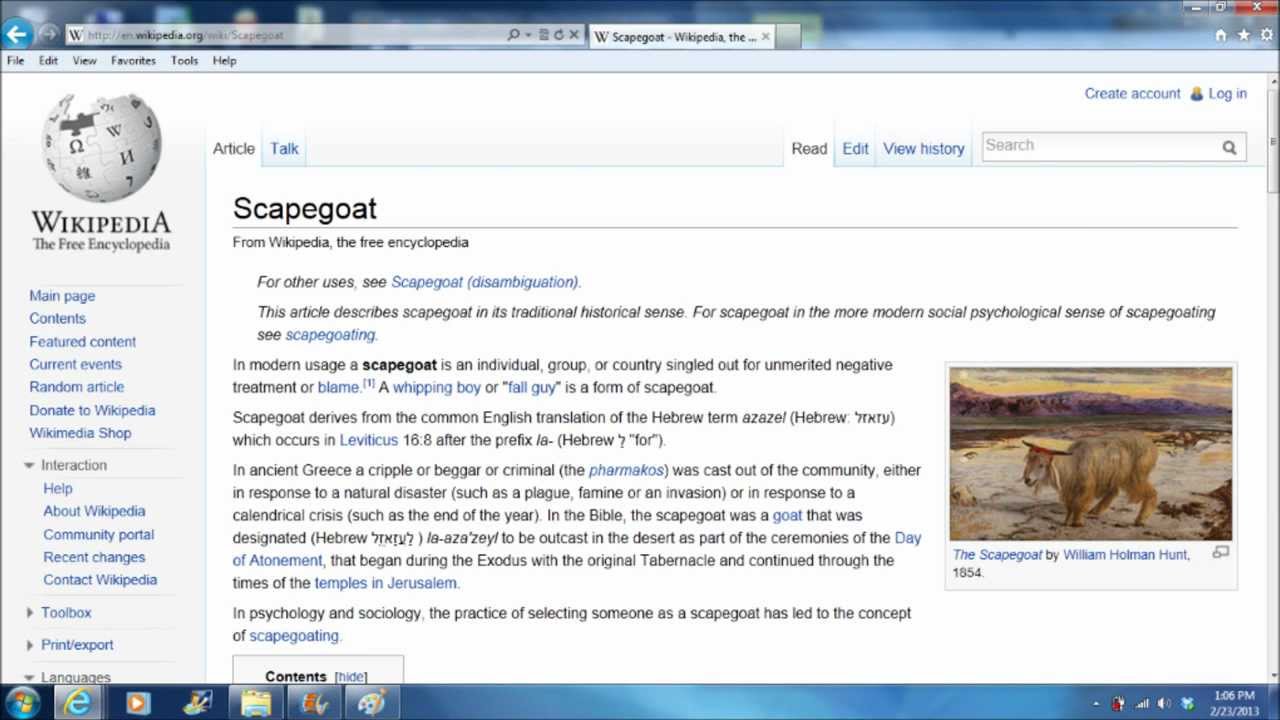Select the Article tab

pos(234,148)
